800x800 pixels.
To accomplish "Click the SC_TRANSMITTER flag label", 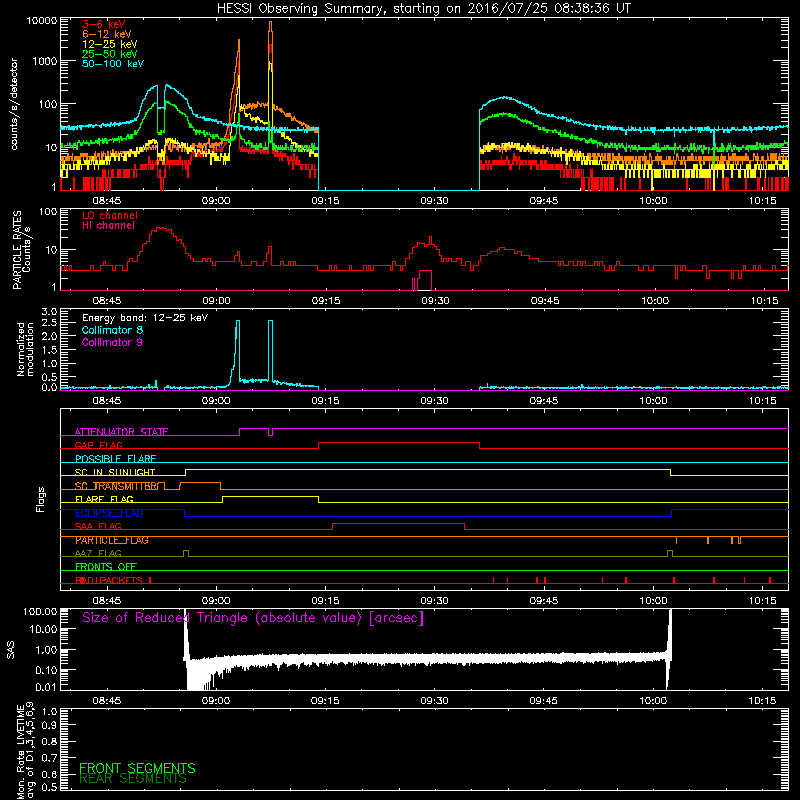I will click(116, 486).
